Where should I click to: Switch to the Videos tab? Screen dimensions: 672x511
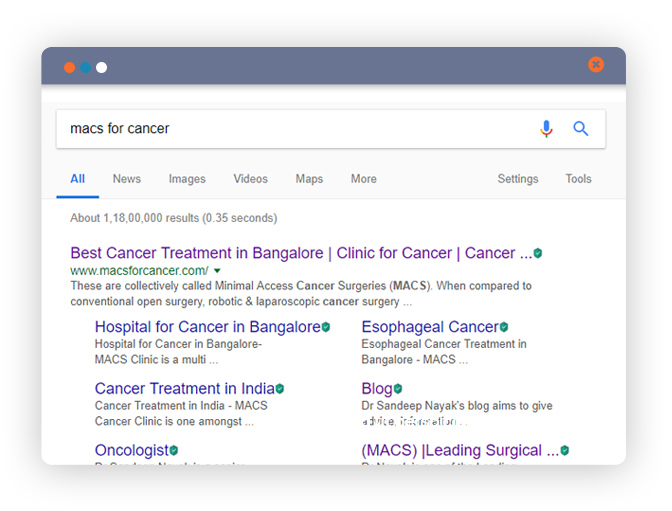point(251,179)
